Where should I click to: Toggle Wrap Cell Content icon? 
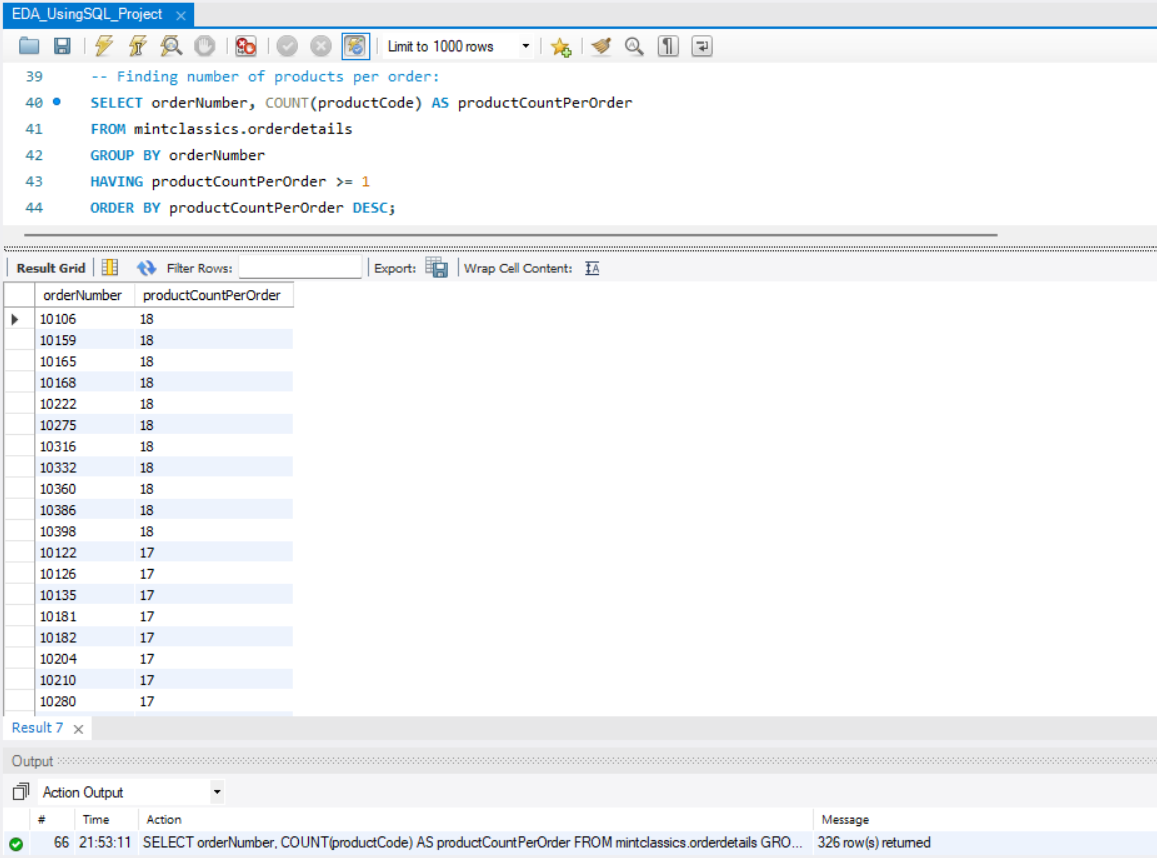592,269
